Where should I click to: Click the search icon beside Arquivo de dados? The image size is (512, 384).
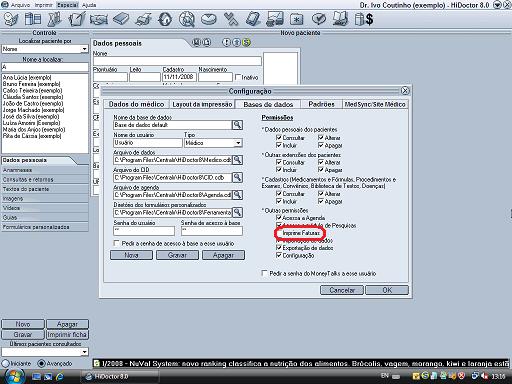pos(237,160)
